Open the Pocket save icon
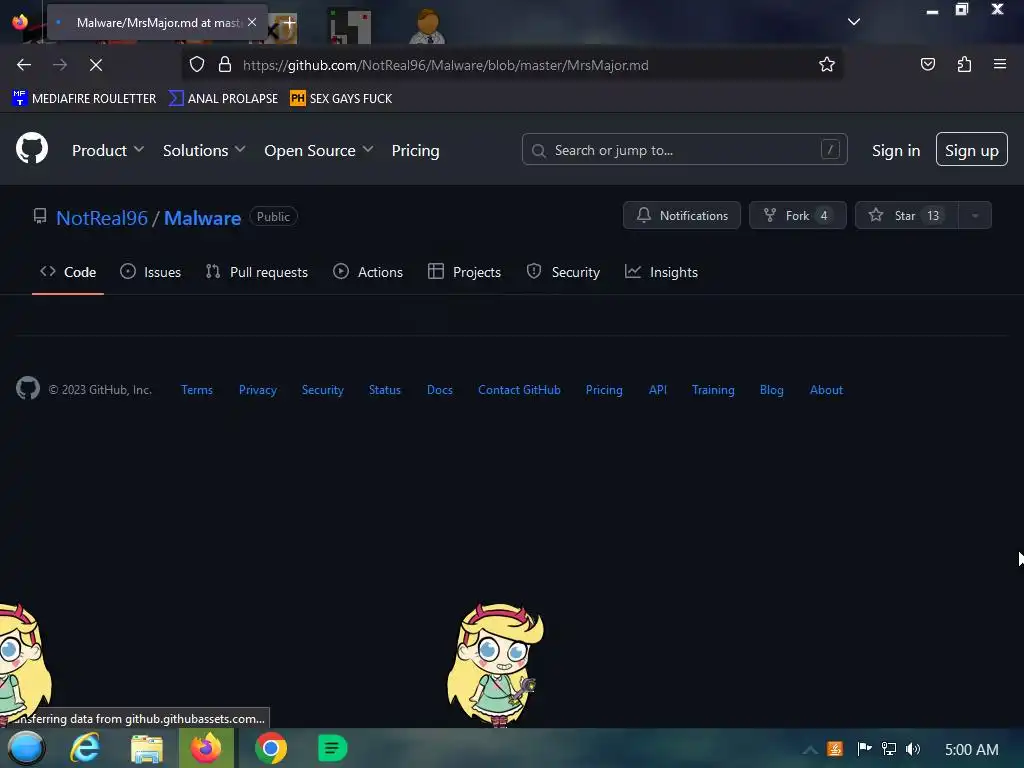This screenshot has width=1024, height=768. coord(927,65)
